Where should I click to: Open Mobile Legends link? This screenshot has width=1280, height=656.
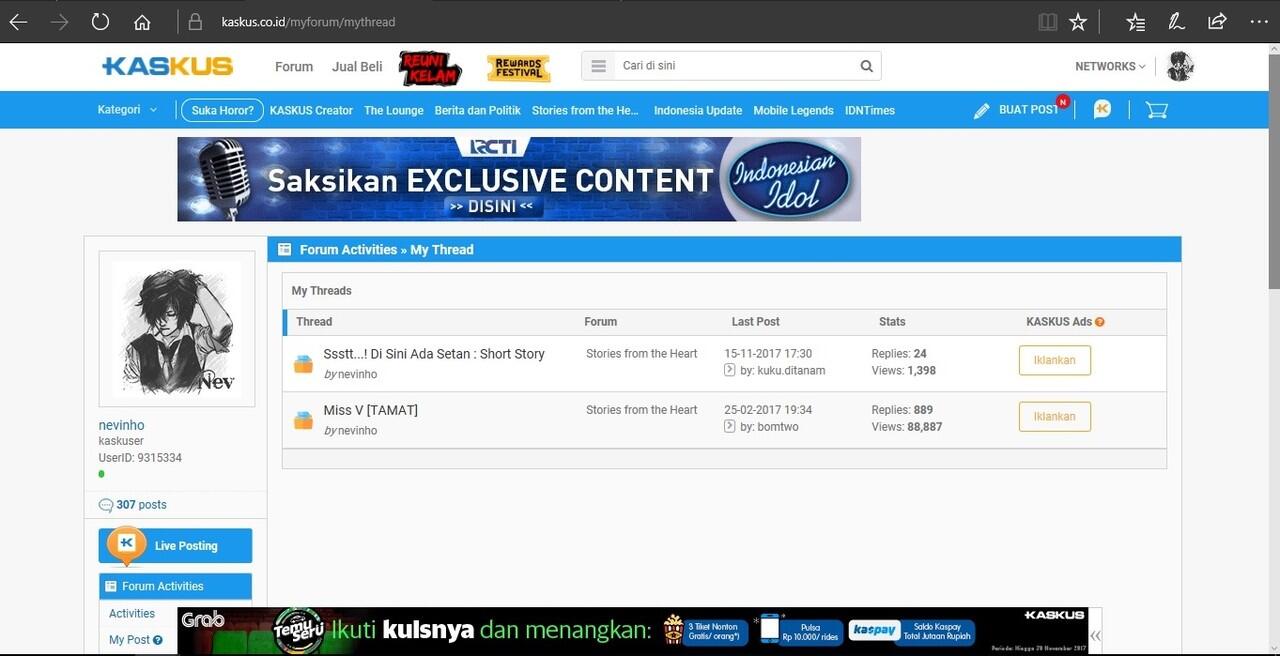point(793,111)
